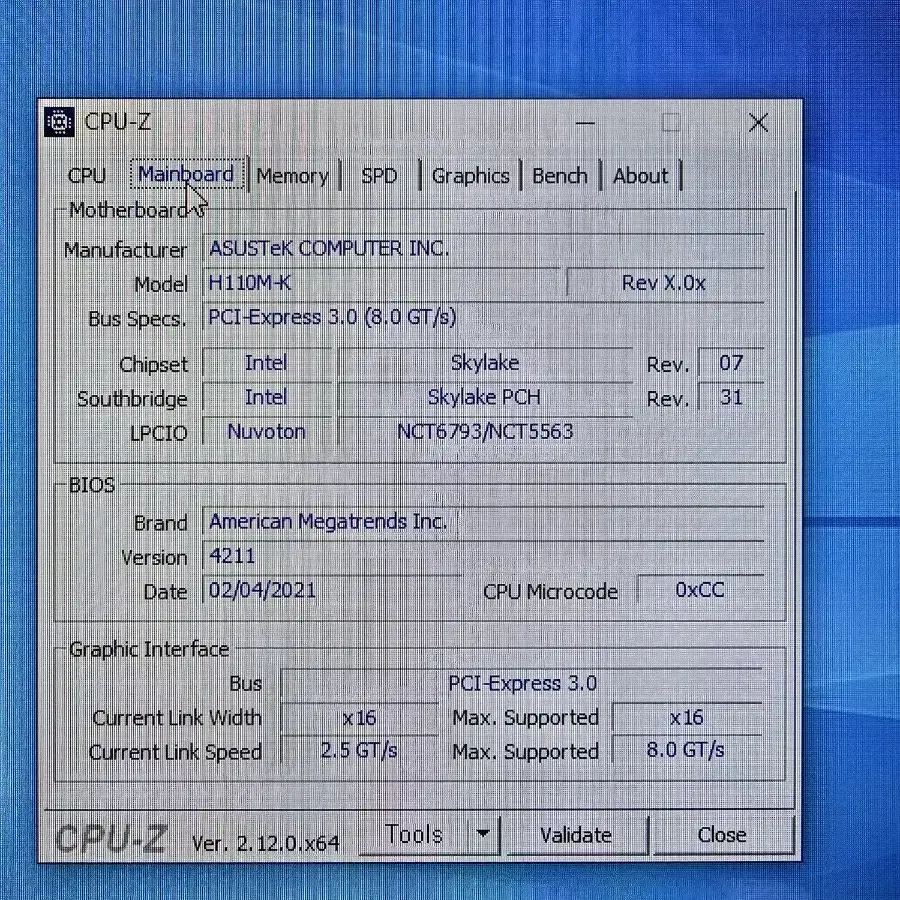Minimize the CPU-Z window
The width and height of the screenshot is (900, 900).
(585, 122)
